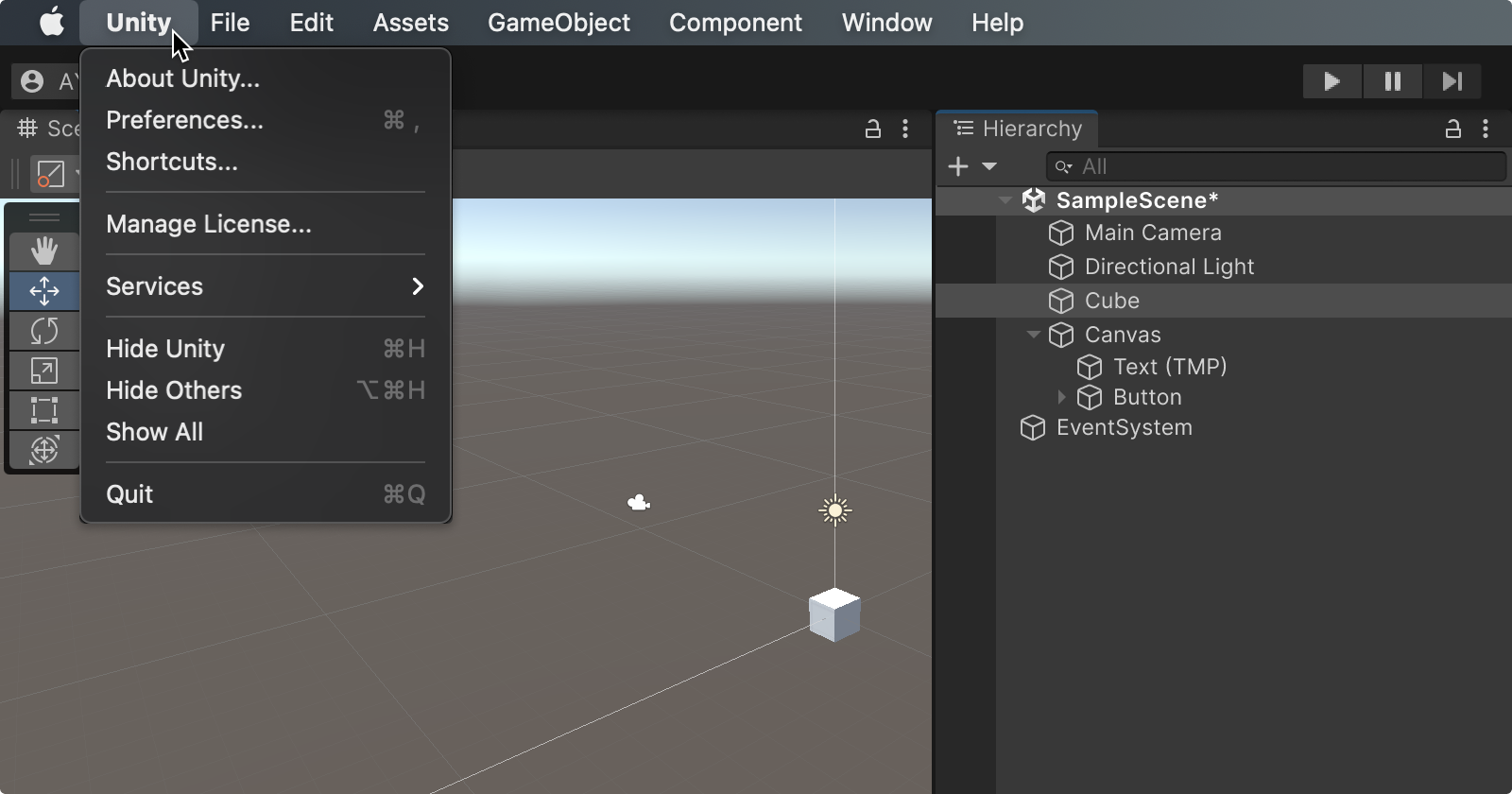Click the account icon in toolbar

pyautogui.click(x=32, y=81)
